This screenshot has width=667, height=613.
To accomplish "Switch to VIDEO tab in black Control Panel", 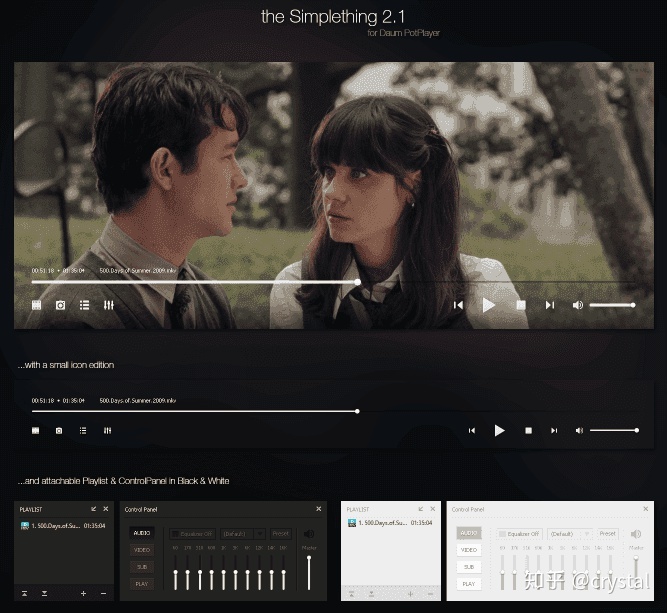I will pyautogui.click(x=142, y=550).
